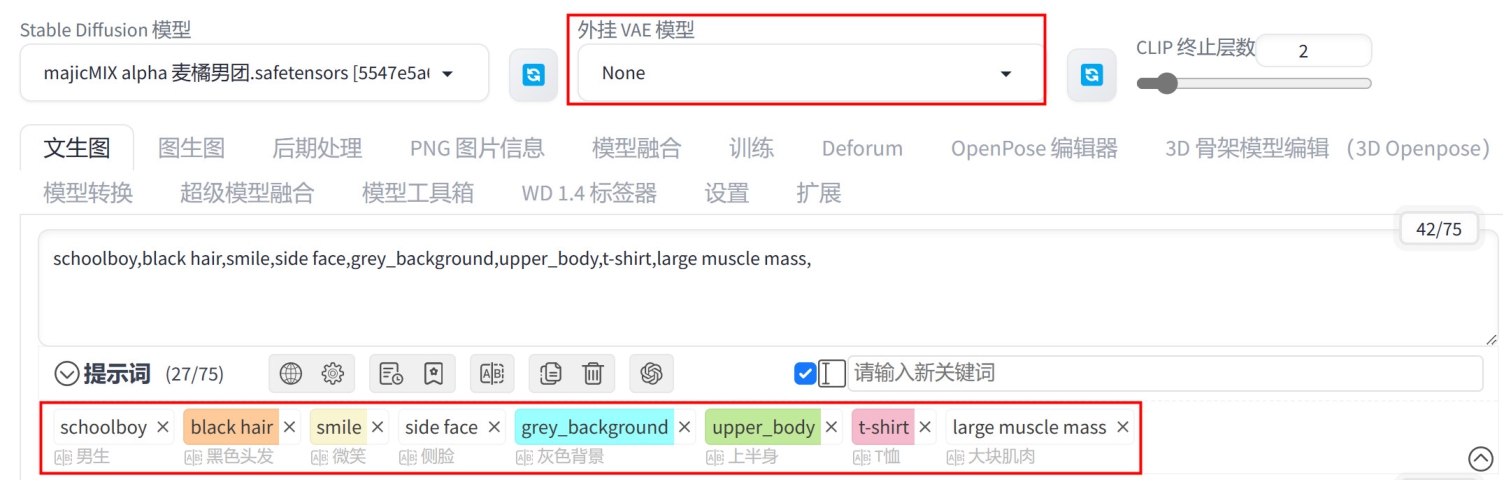Remove the black hair tag

(290, 427)
